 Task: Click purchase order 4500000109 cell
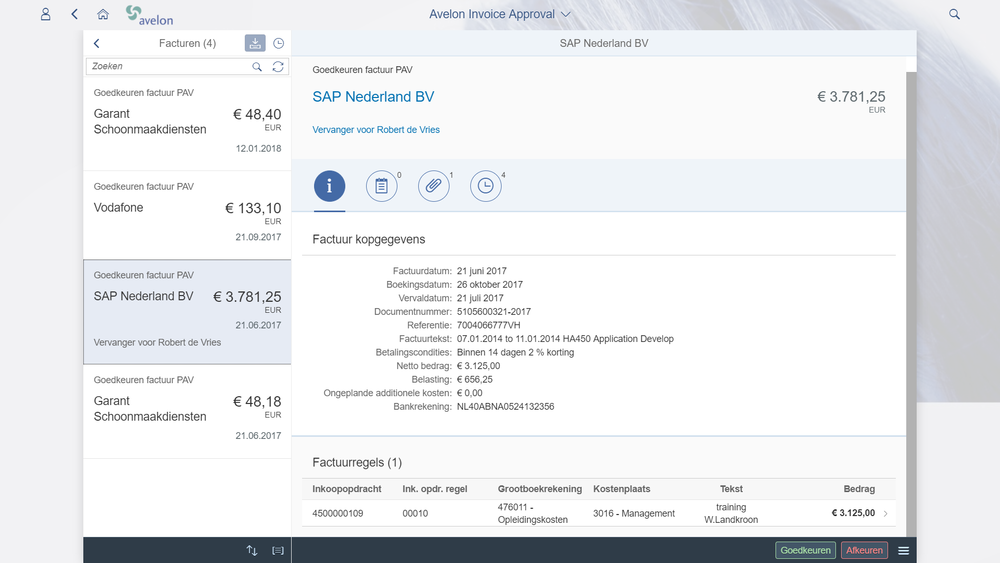(x=338, y=513)
